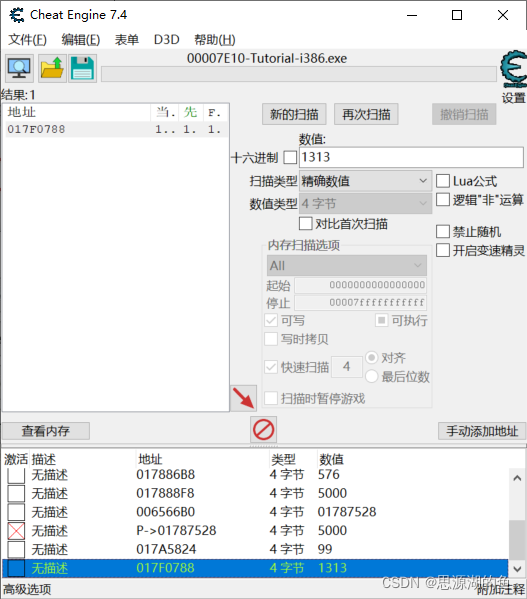Click the 手动添加地址 button
This screenshot has height=599, width=527.
pyautogui.click(x=482, y=431)
